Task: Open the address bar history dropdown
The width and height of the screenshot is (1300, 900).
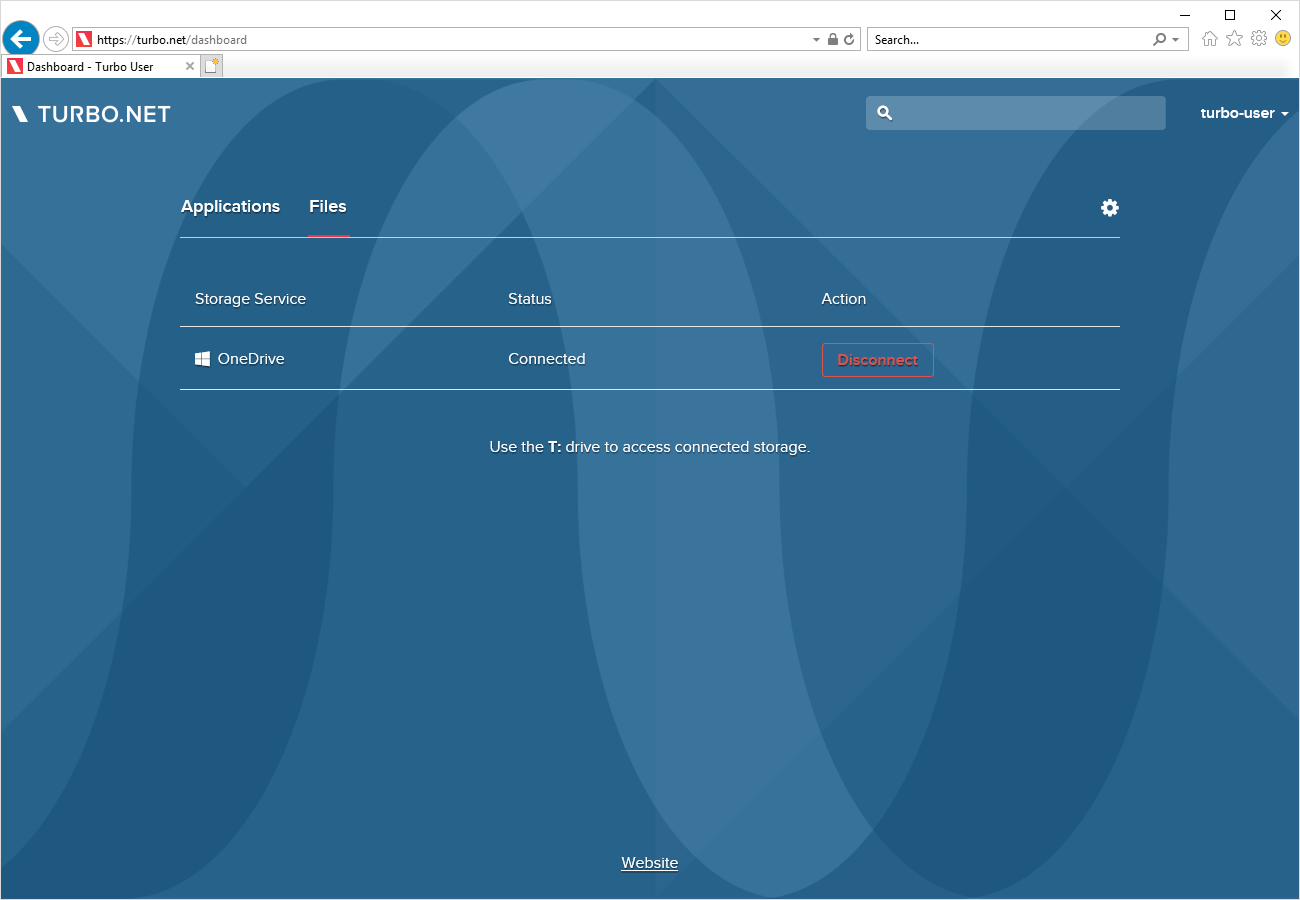Action: [x=815, y=39]
